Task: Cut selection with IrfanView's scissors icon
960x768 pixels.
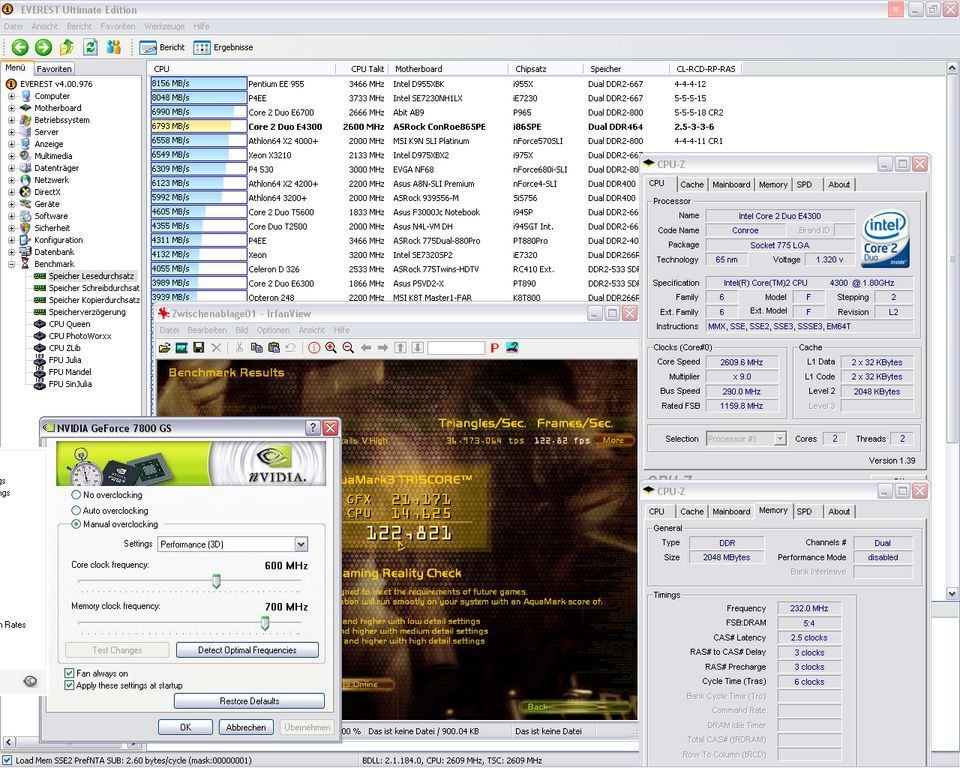Action: [239, 348]
